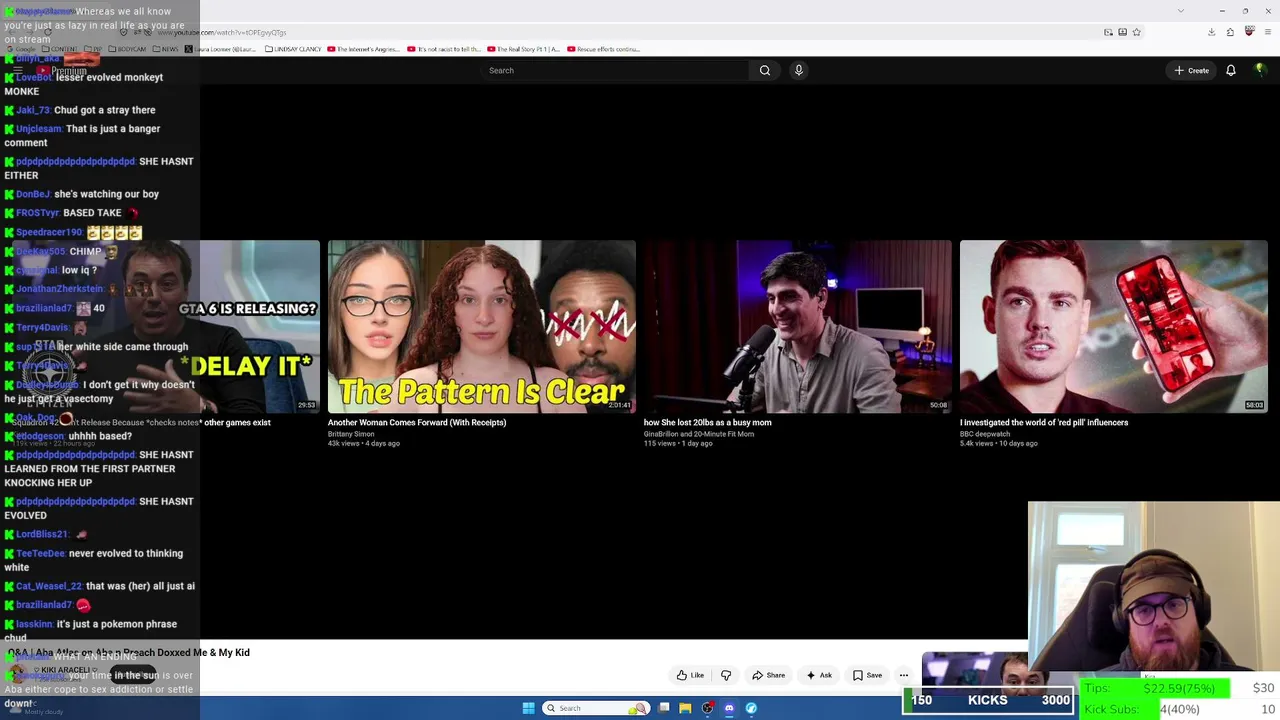Click DonBeJ's chat message 'she's watching our boy'

[x=82, y=194]
